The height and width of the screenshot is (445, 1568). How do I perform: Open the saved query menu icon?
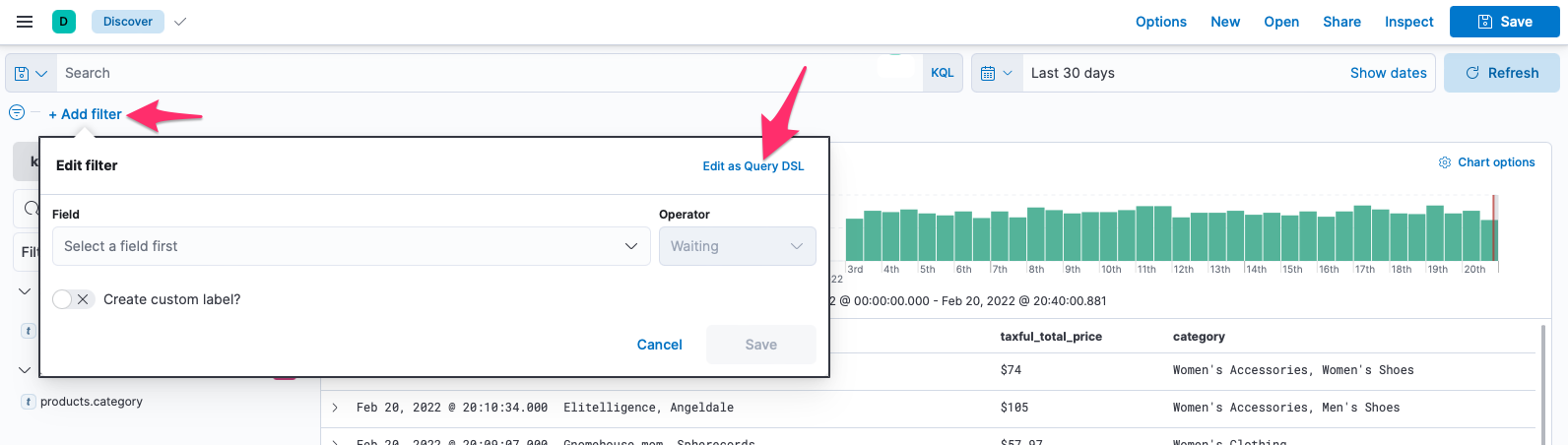(31, 73)
